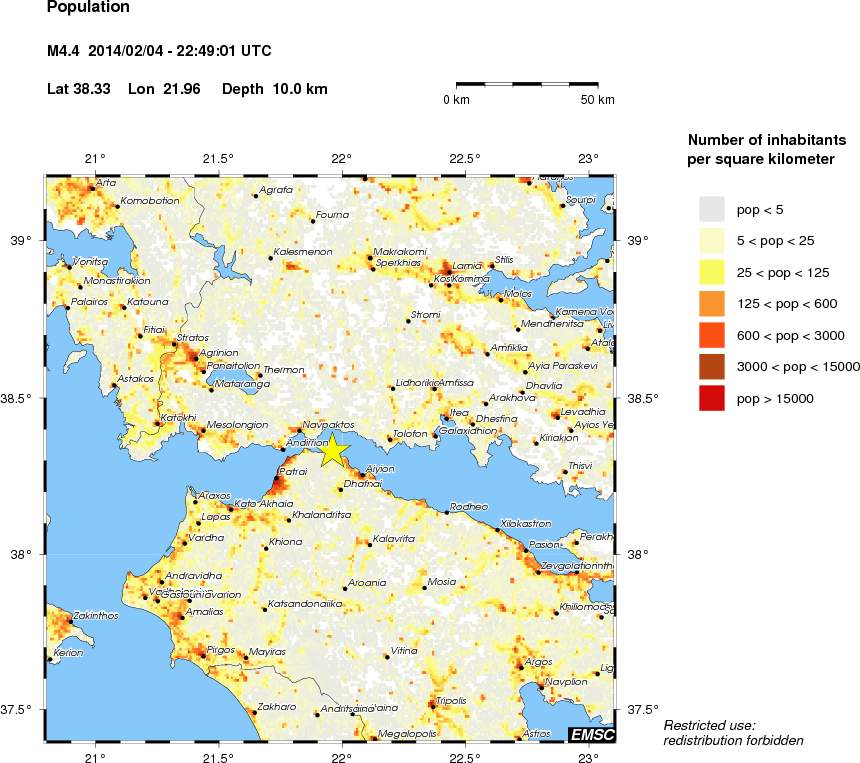
Task: Click the Tripolis city marker
Action: coord(432,706)
